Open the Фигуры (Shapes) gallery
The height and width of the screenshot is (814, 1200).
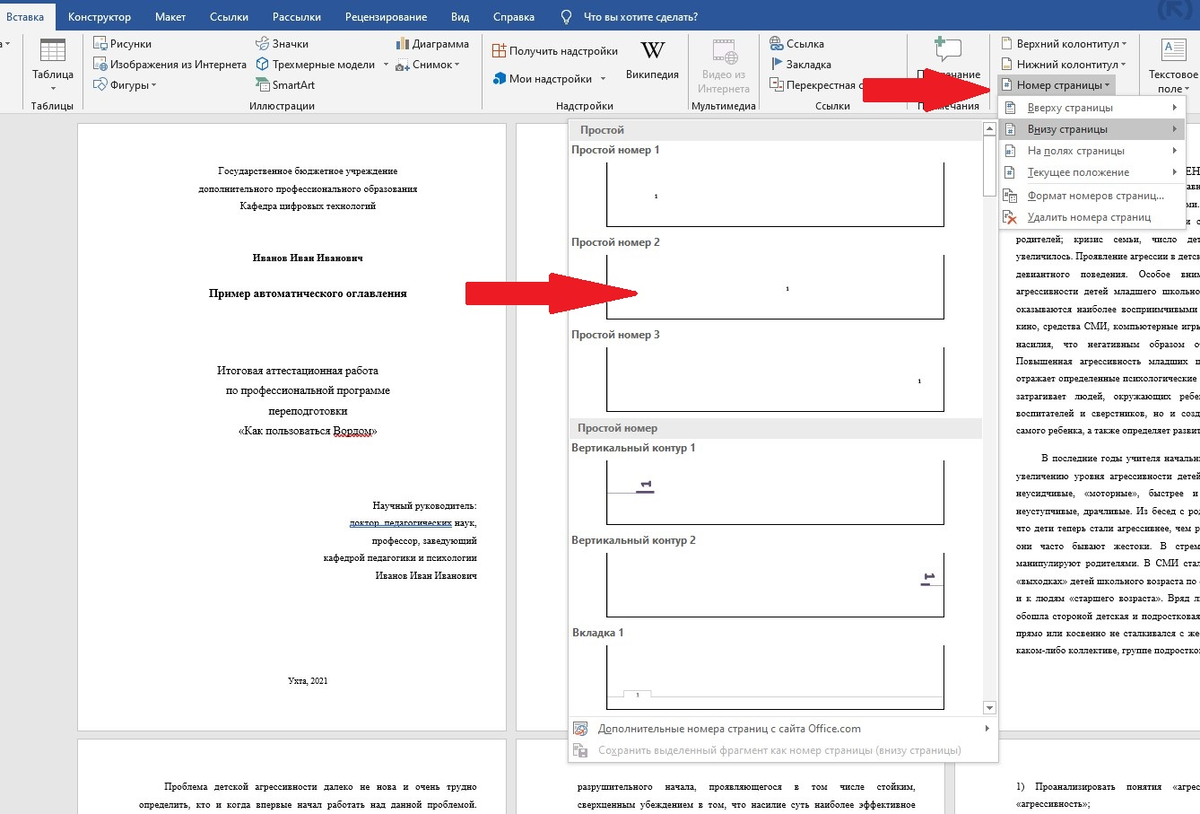pos(124,85)
